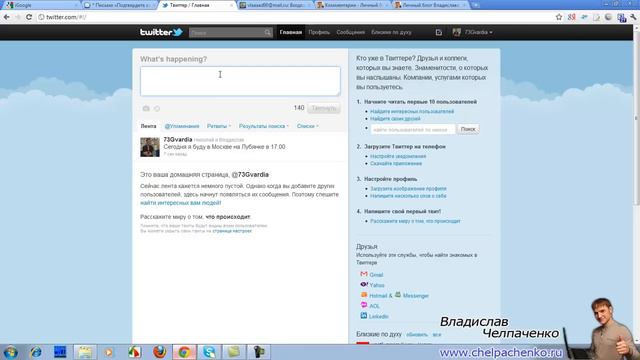
Task: Open Напишите несколько слов о себе link
Action: coord(408,196)
